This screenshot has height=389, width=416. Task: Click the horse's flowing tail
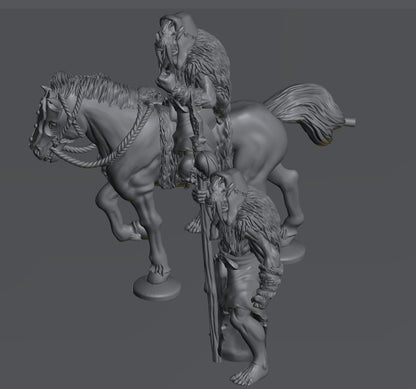pyautogui.click(x=307, y=112)
